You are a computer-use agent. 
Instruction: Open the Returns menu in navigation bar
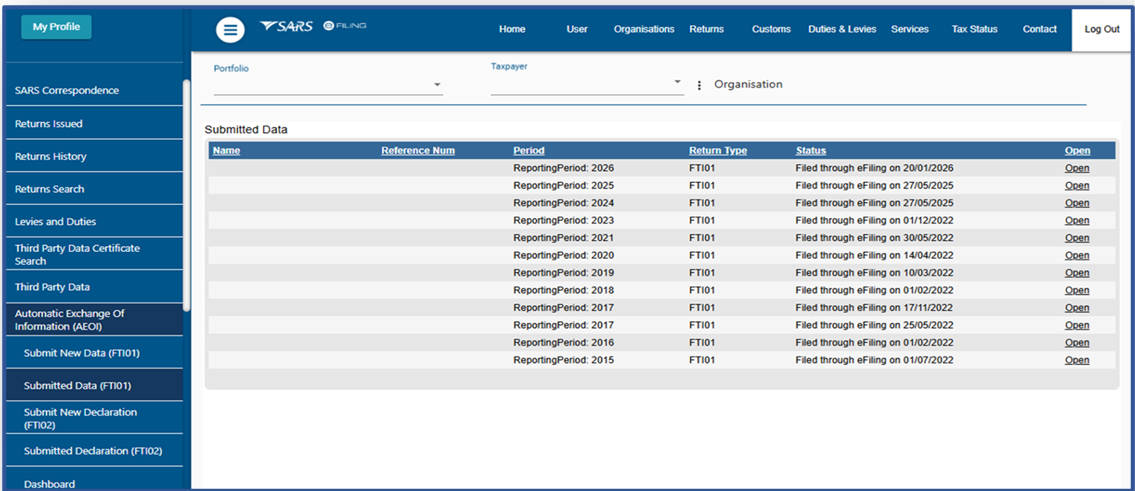[x=706, y=29]
